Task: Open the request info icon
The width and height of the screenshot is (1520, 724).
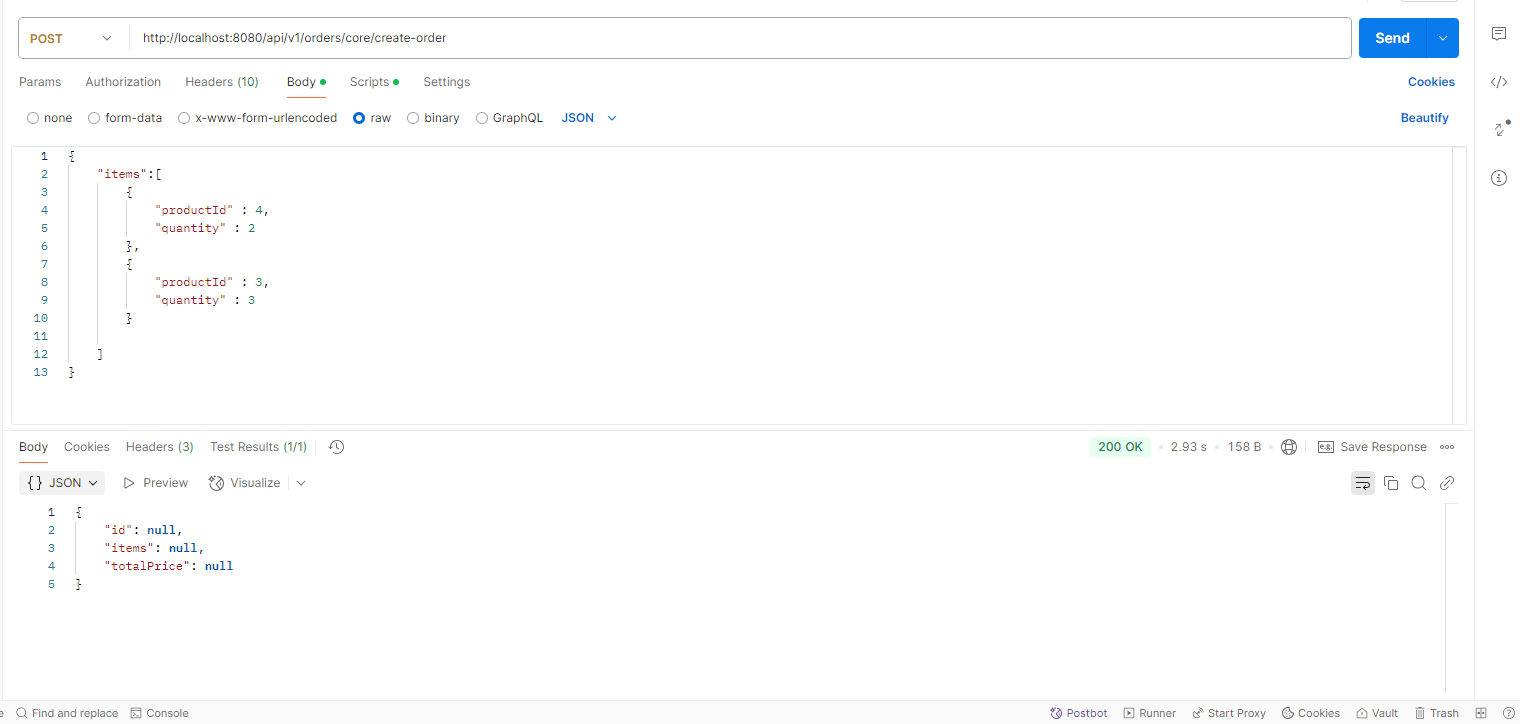Action: coord(1498,178)
